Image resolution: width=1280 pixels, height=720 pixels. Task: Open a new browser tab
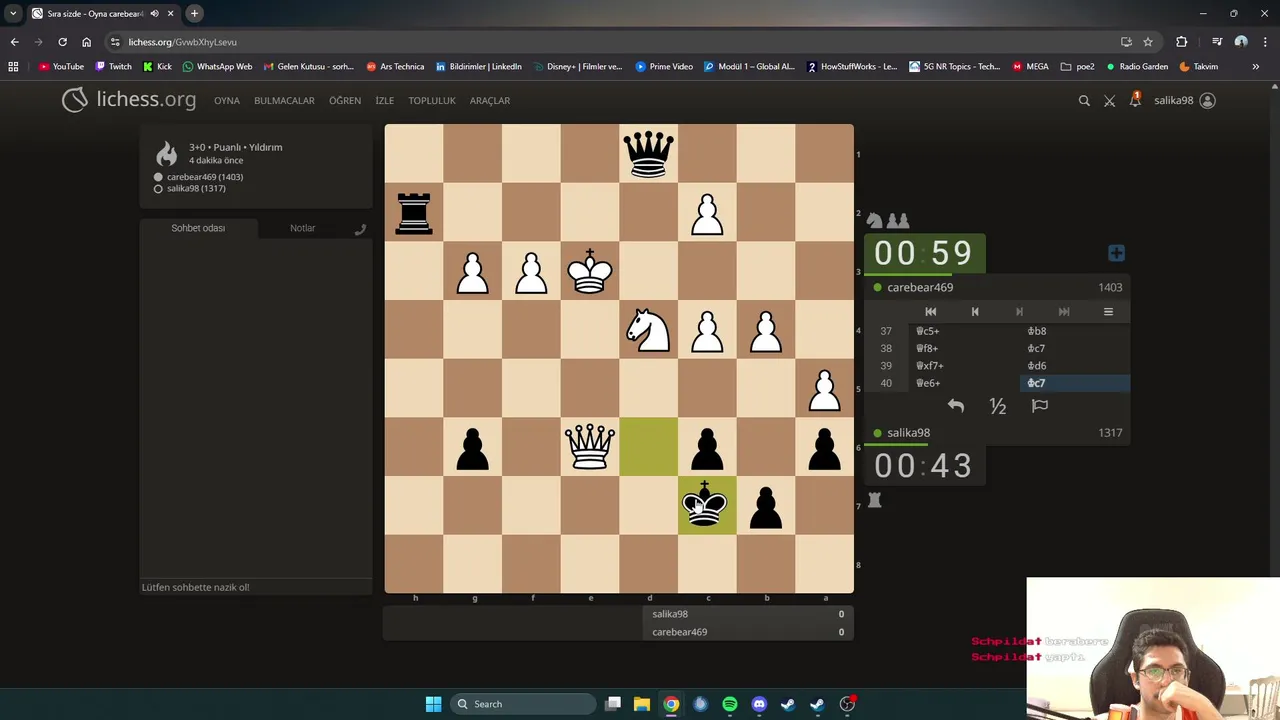pos(194,13)
